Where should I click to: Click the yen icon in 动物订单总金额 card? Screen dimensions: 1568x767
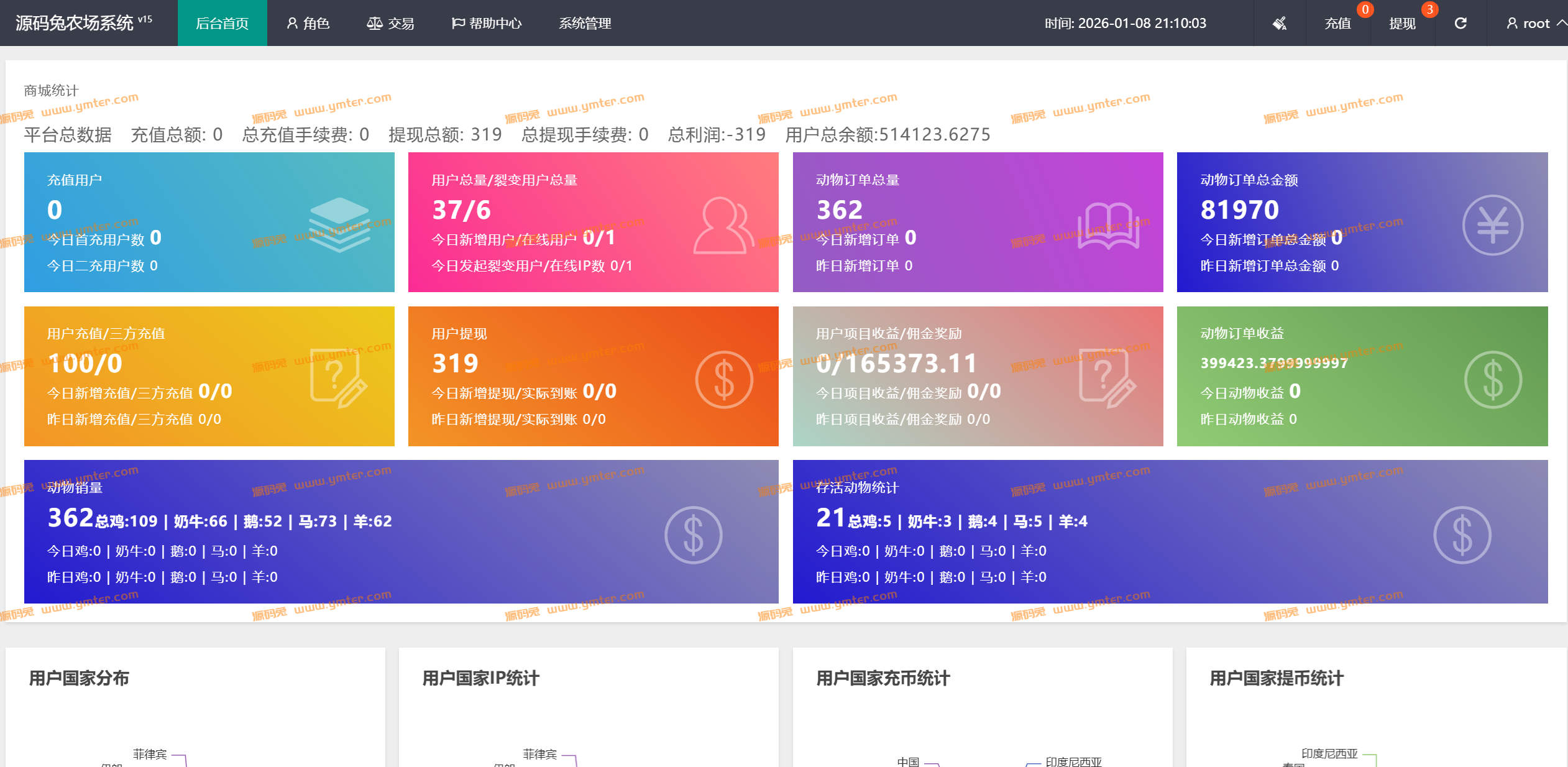1492,225
